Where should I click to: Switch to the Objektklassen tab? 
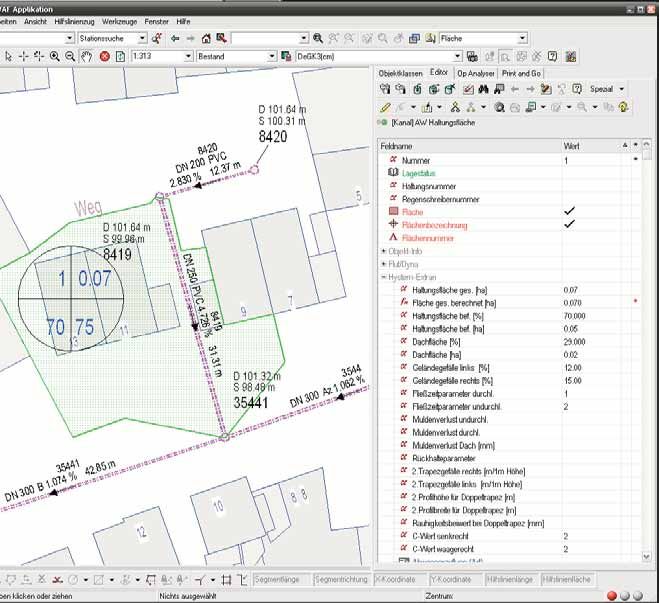(x=399, y=73)
